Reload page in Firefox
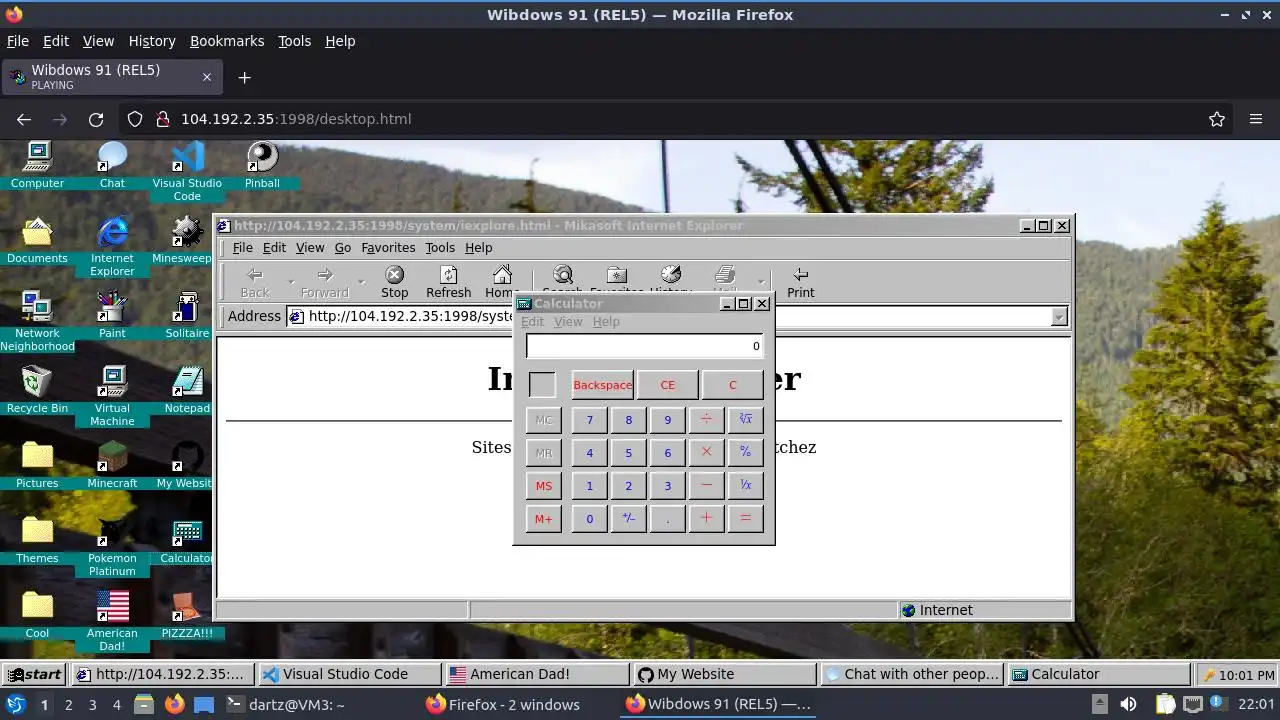The height and width of the screenshot is (720, 1280). (96, 119)
